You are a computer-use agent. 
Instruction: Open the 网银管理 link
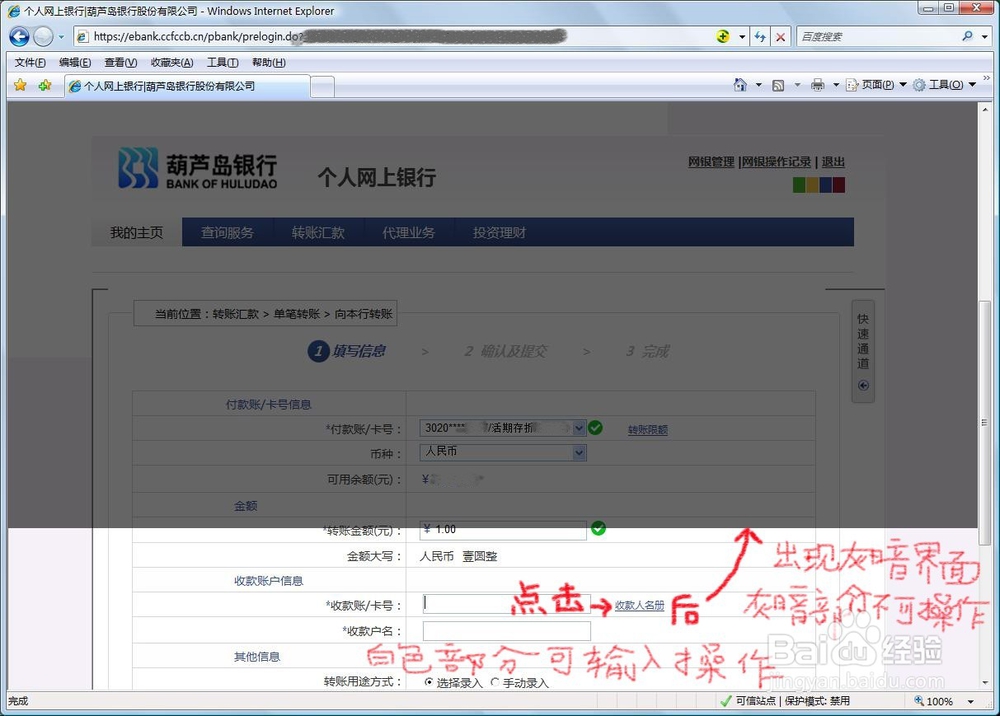click(711, 162)
